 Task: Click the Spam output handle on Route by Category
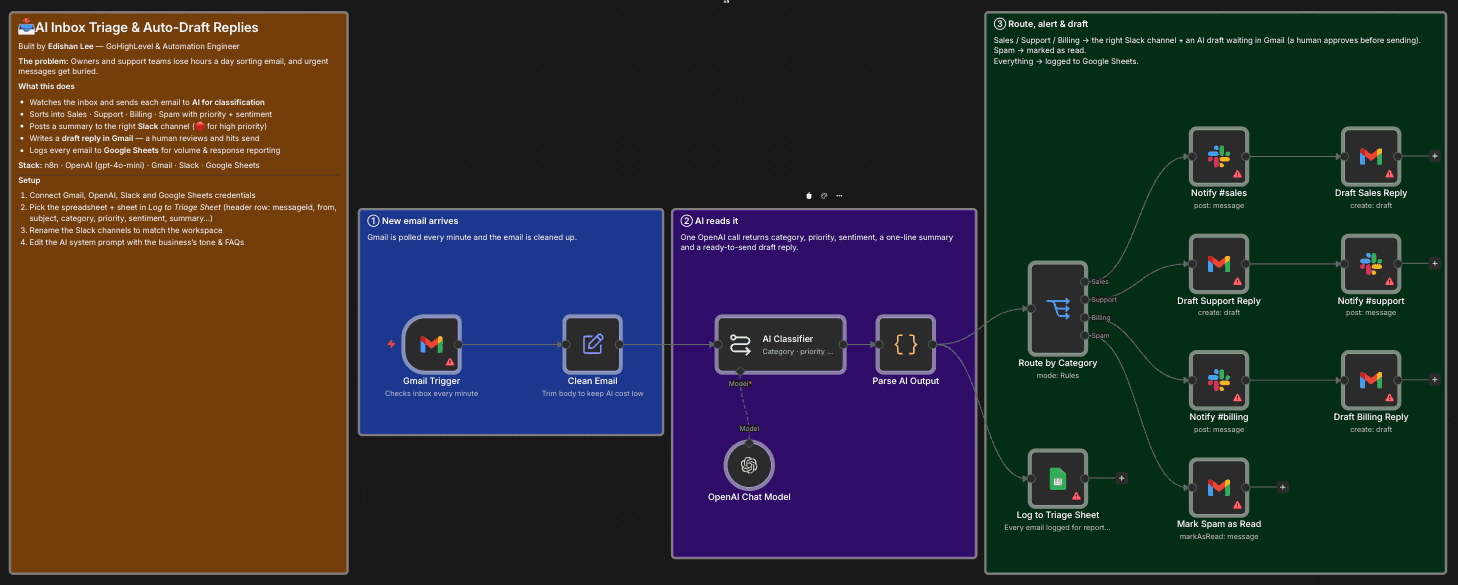(1086, 336)
